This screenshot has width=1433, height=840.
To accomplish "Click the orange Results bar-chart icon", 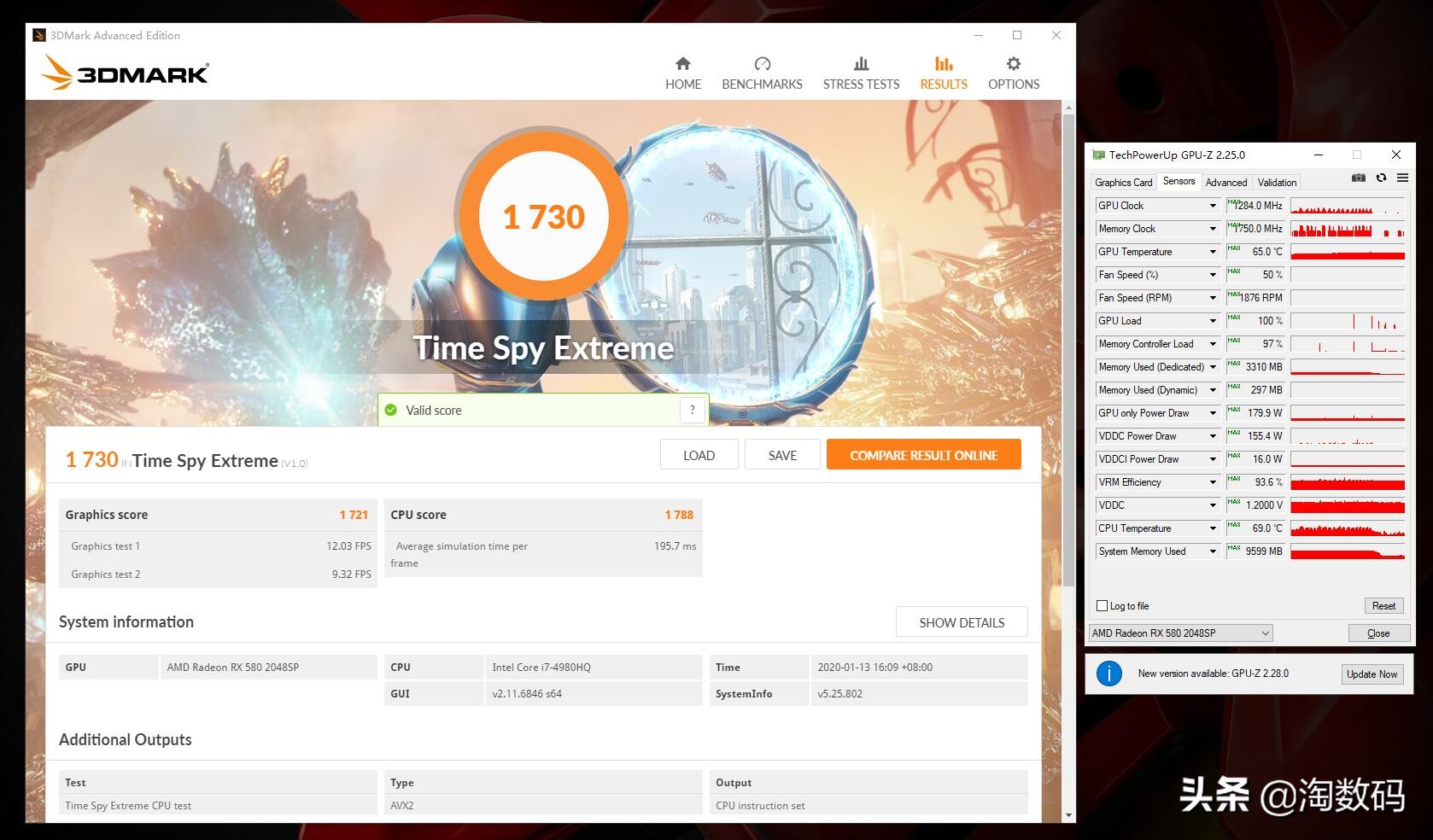I will pos(943,63).
